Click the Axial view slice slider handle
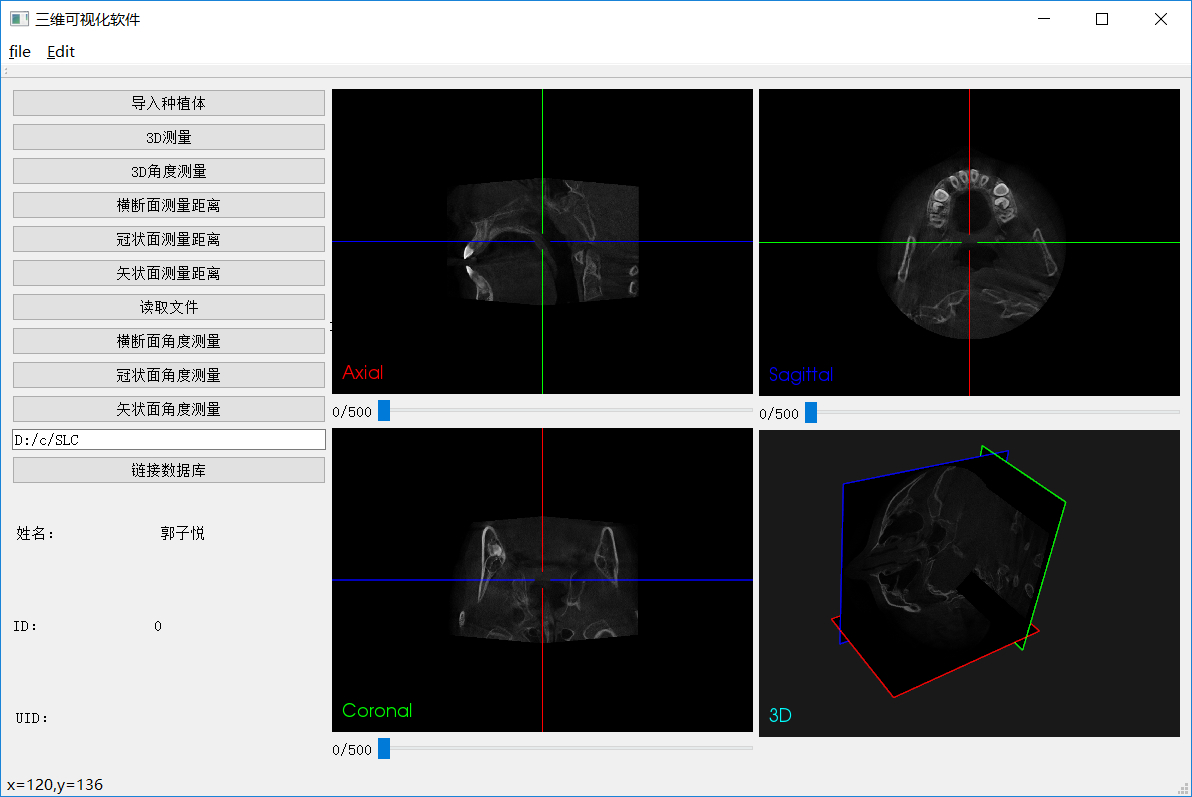Screen dimensions: 1192x797 (384, 411)
